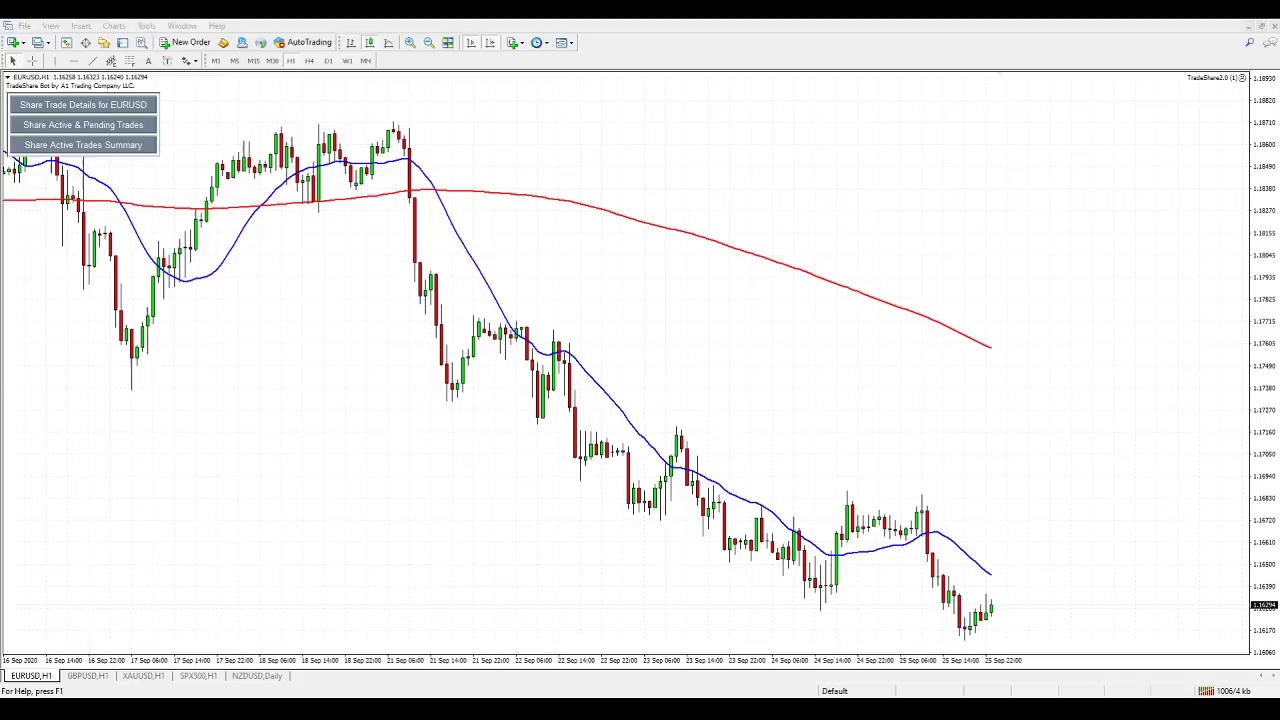Screen dimensions: 1280x720
Task: Open the Charts menu
Action: click(114, 25)
